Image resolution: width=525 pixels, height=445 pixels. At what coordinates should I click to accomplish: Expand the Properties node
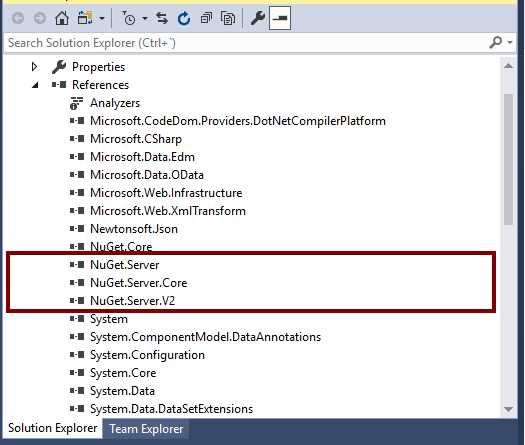tap(34, 67)
